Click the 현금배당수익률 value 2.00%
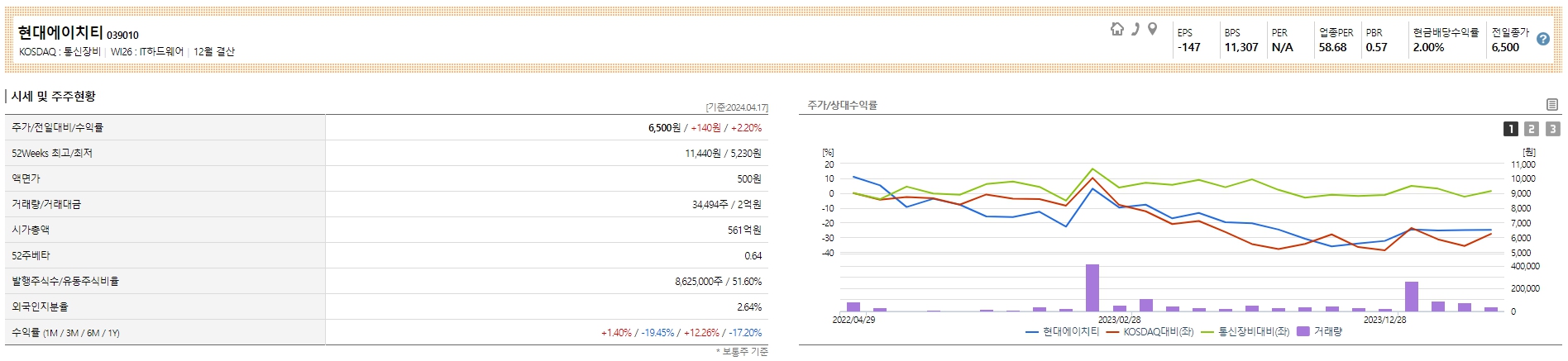 pyautogui.click(x=1428, y=47)
